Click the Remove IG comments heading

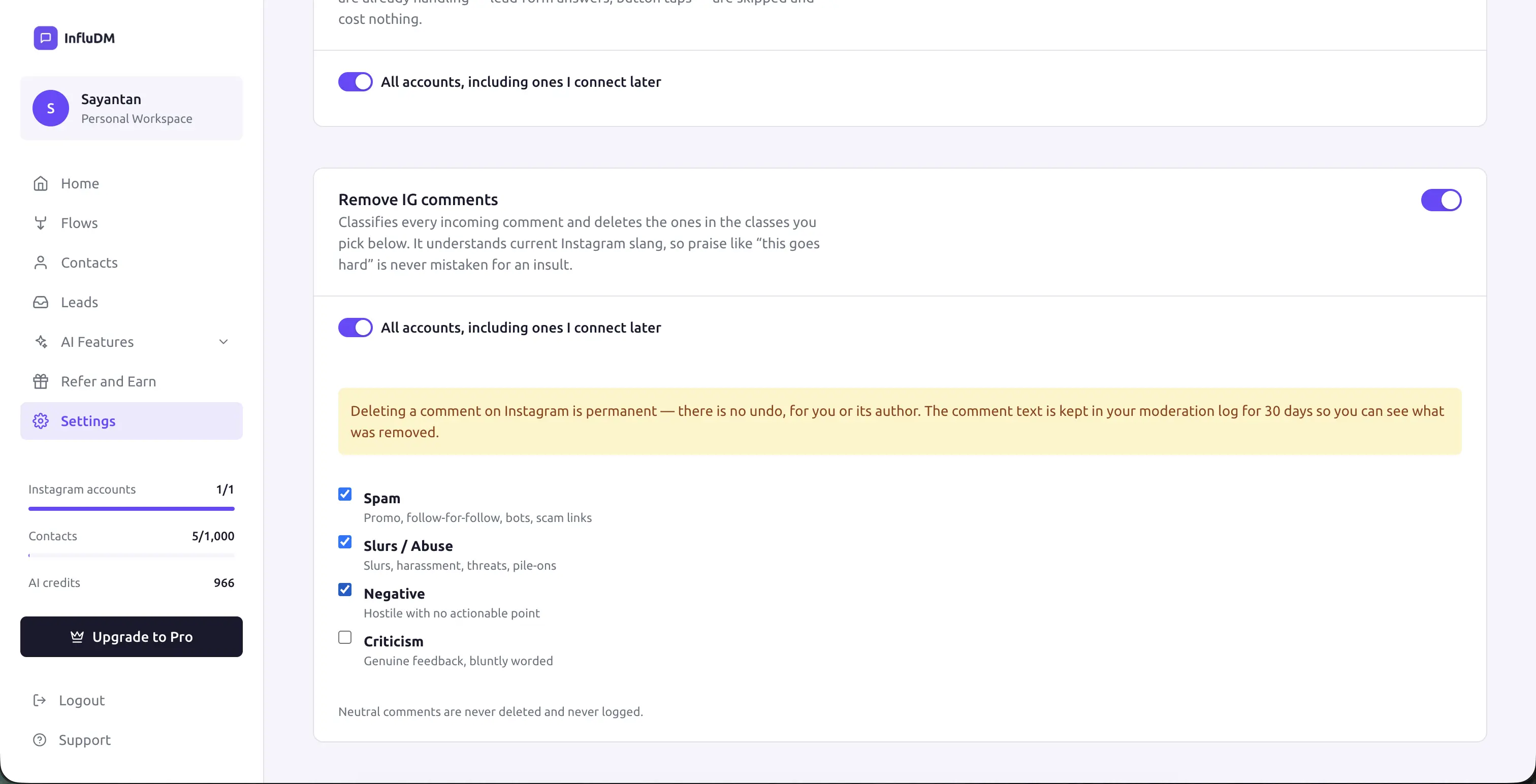click(418, 199)
